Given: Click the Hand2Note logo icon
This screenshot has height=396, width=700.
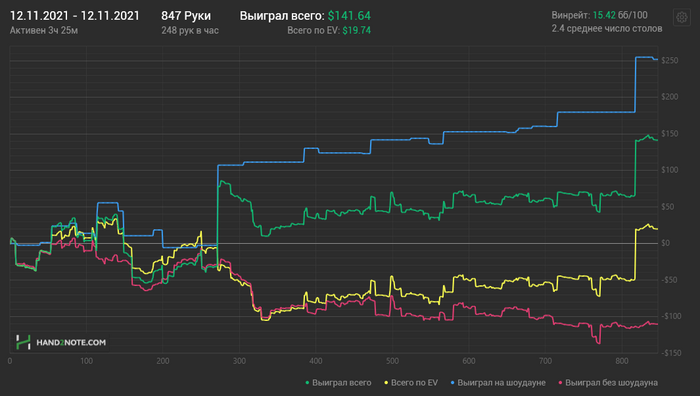Looking at the screenshot, I should tap(23, 342).
